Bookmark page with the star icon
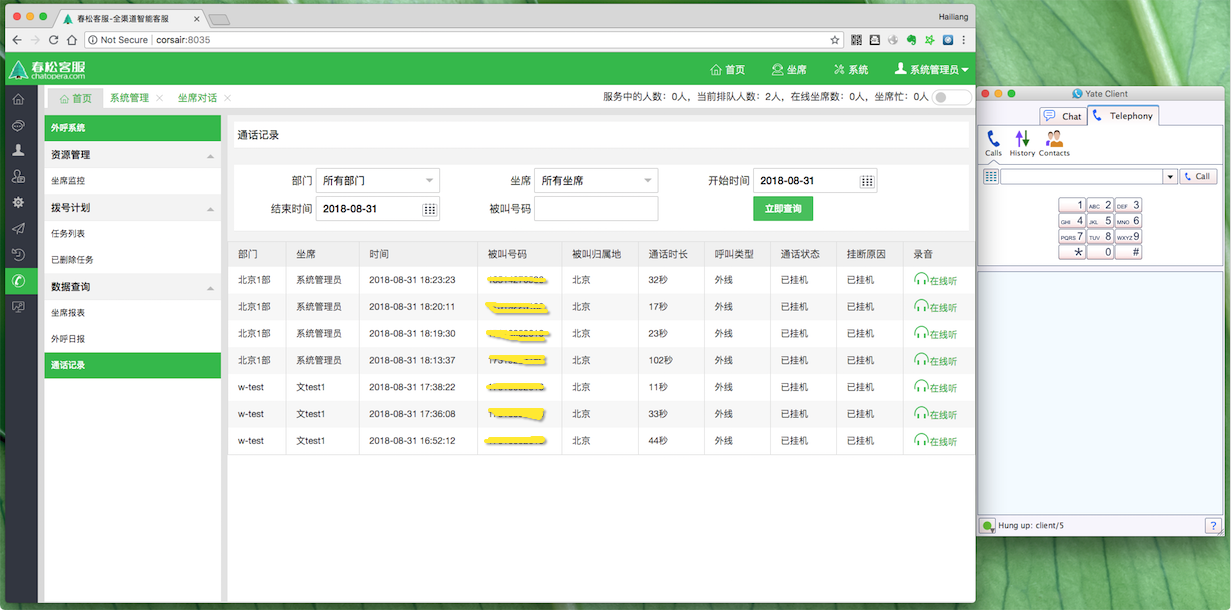 coord(835,40)
